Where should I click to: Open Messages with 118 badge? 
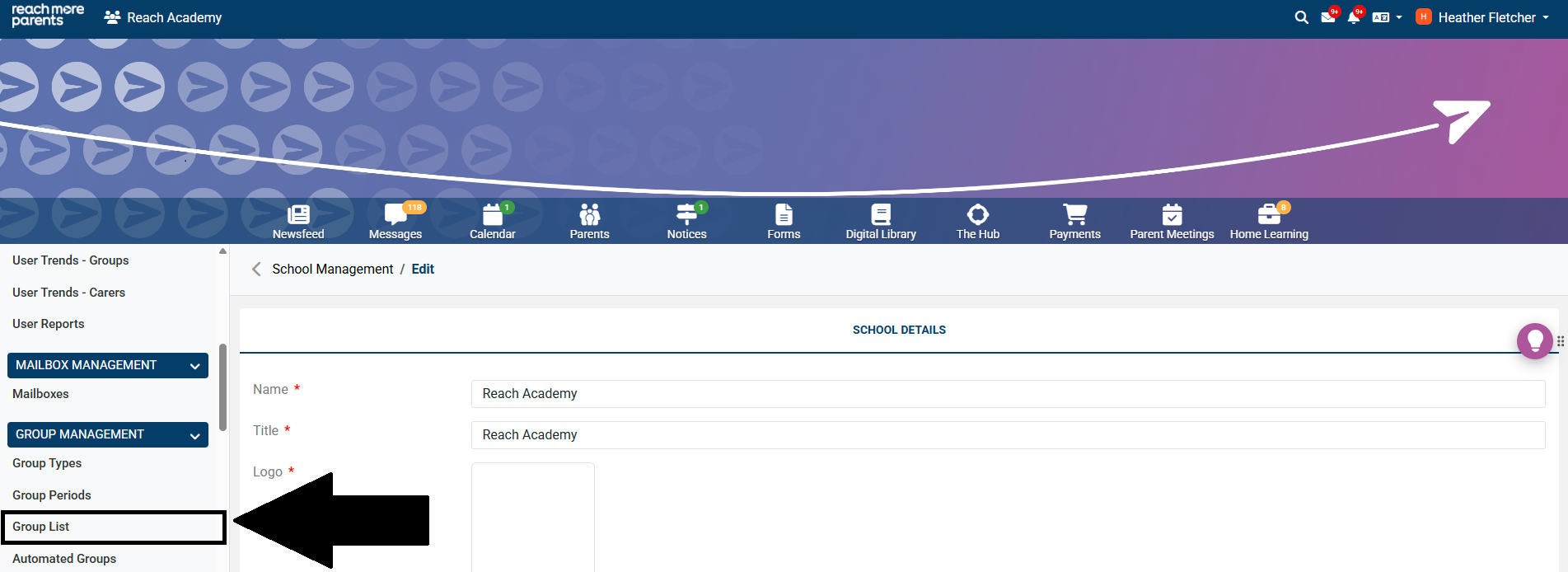[396, 216]
